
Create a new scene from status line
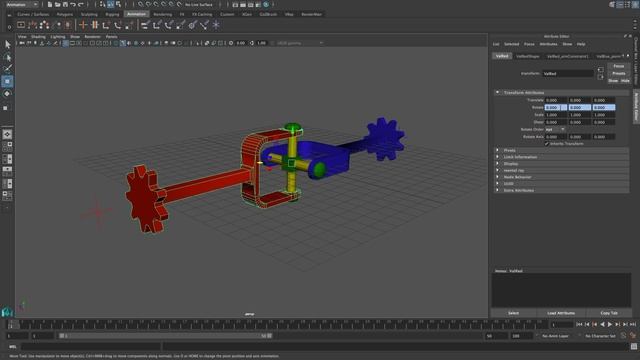(49, 4)
